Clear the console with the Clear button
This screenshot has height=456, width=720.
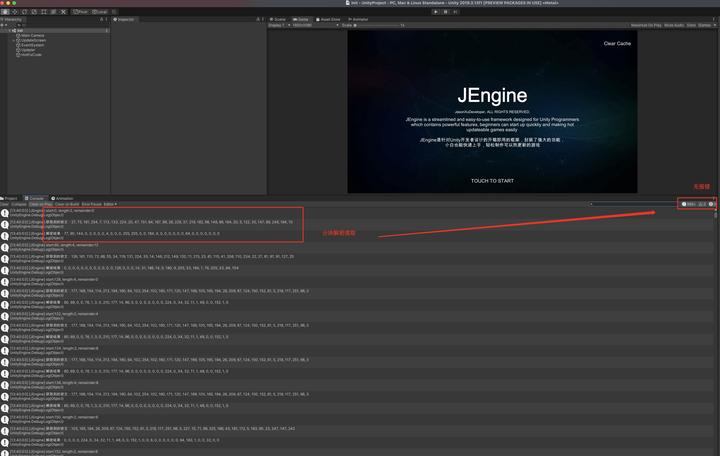[4, 204]
